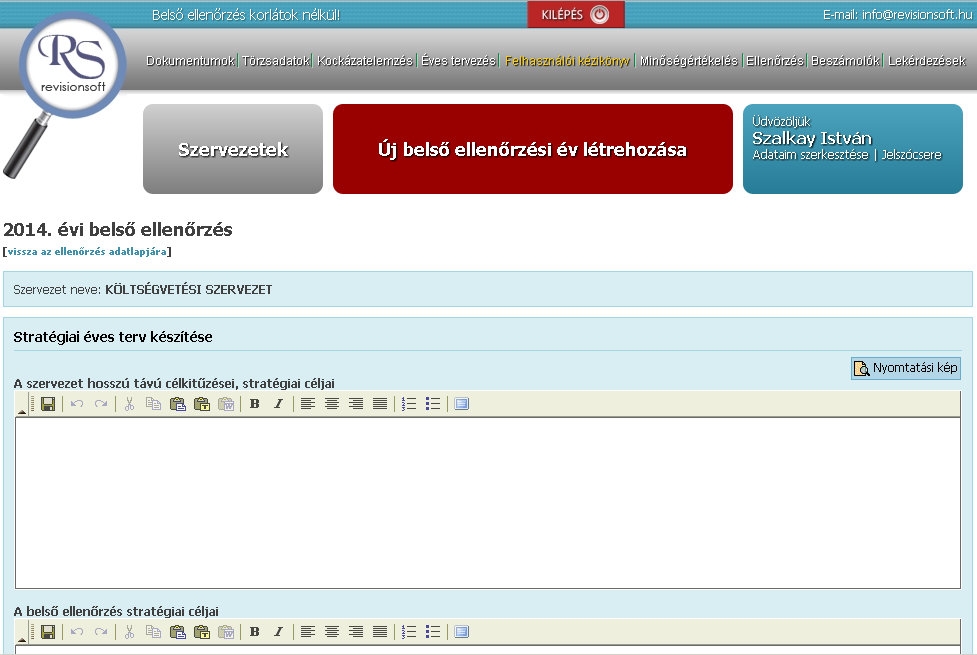Image resolution: width=977 pixels, height=655 pixels.
Task: Save in the first editor (szervezet célkitűzései) toolbar
Action: coord(48,404)
